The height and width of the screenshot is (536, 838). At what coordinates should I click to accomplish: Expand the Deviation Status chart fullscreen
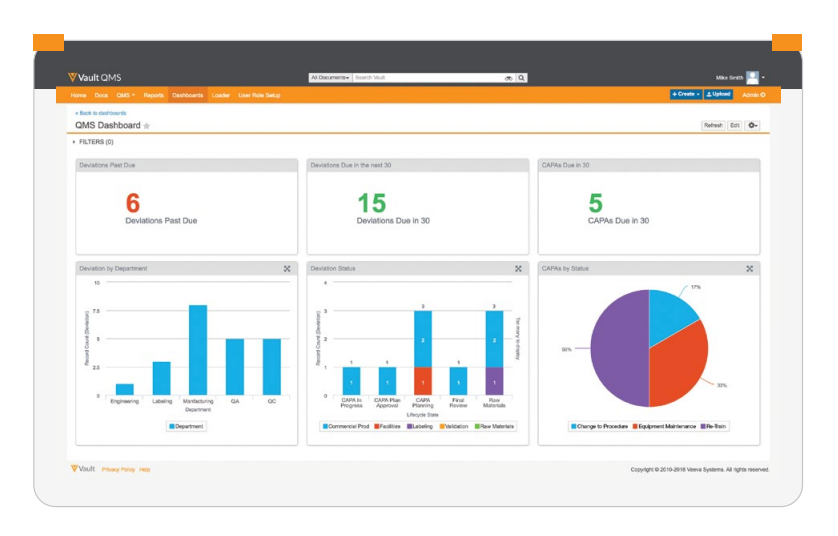click(518, 268)
